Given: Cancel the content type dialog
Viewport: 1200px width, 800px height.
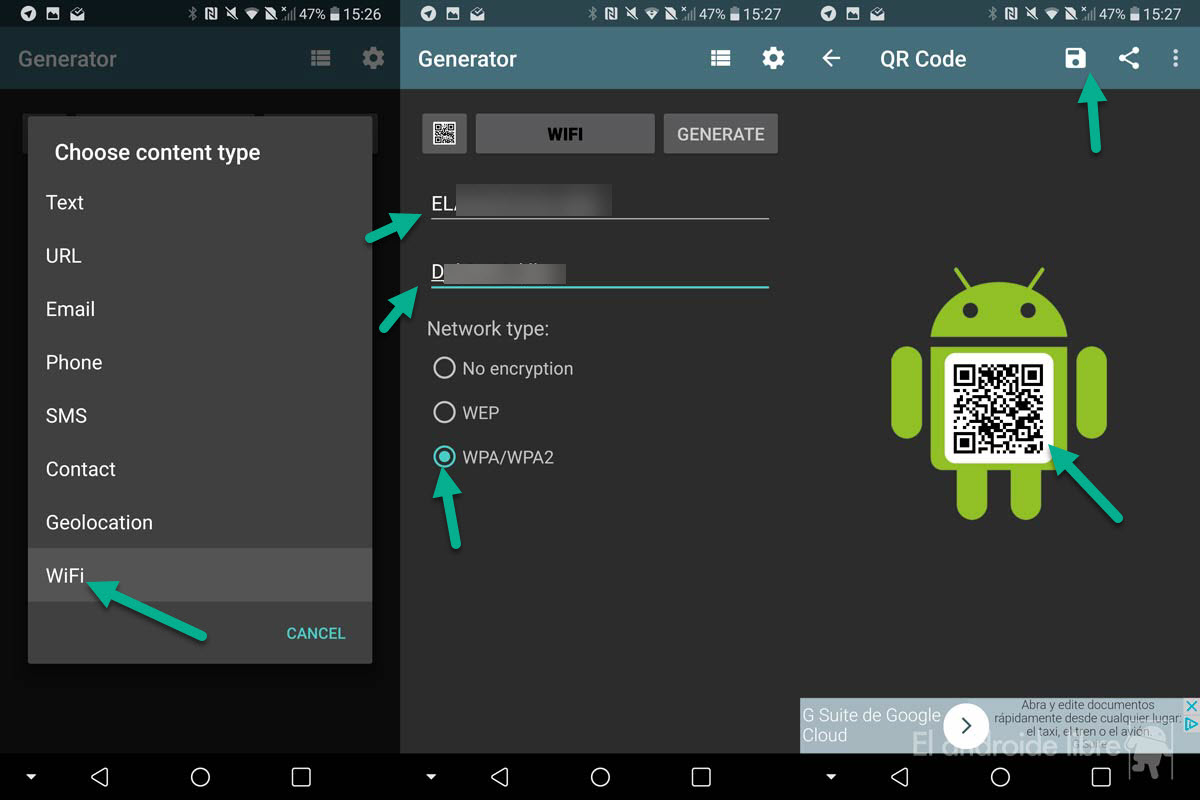Looking at the screenshot, I should point(315,633).
